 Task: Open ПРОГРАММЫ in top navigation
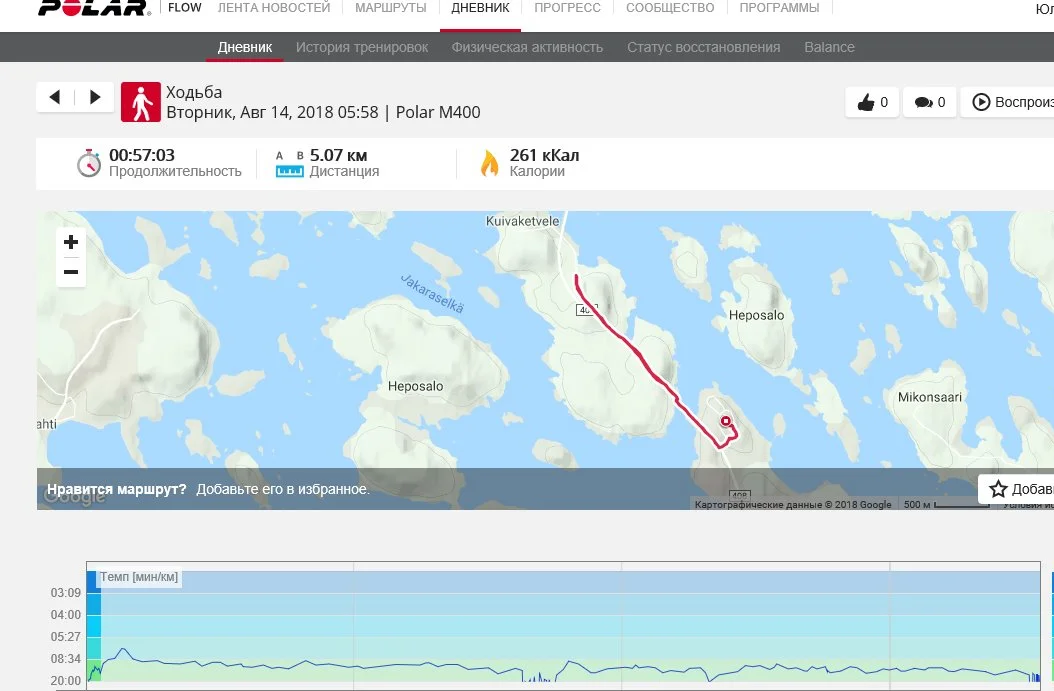pyautogui.click(x=779, y=7)
